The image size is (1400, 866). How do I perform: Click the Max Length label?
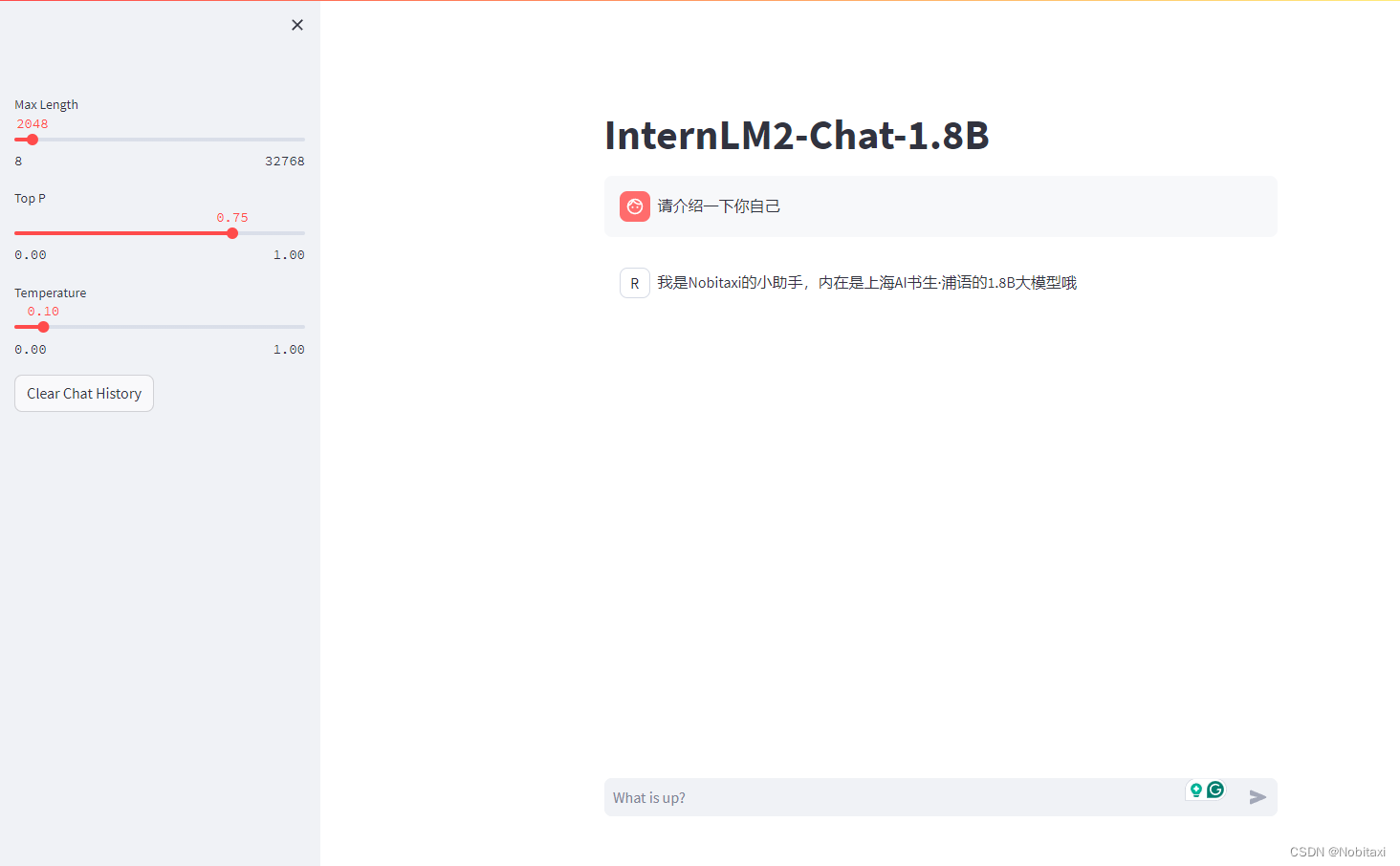46,104
